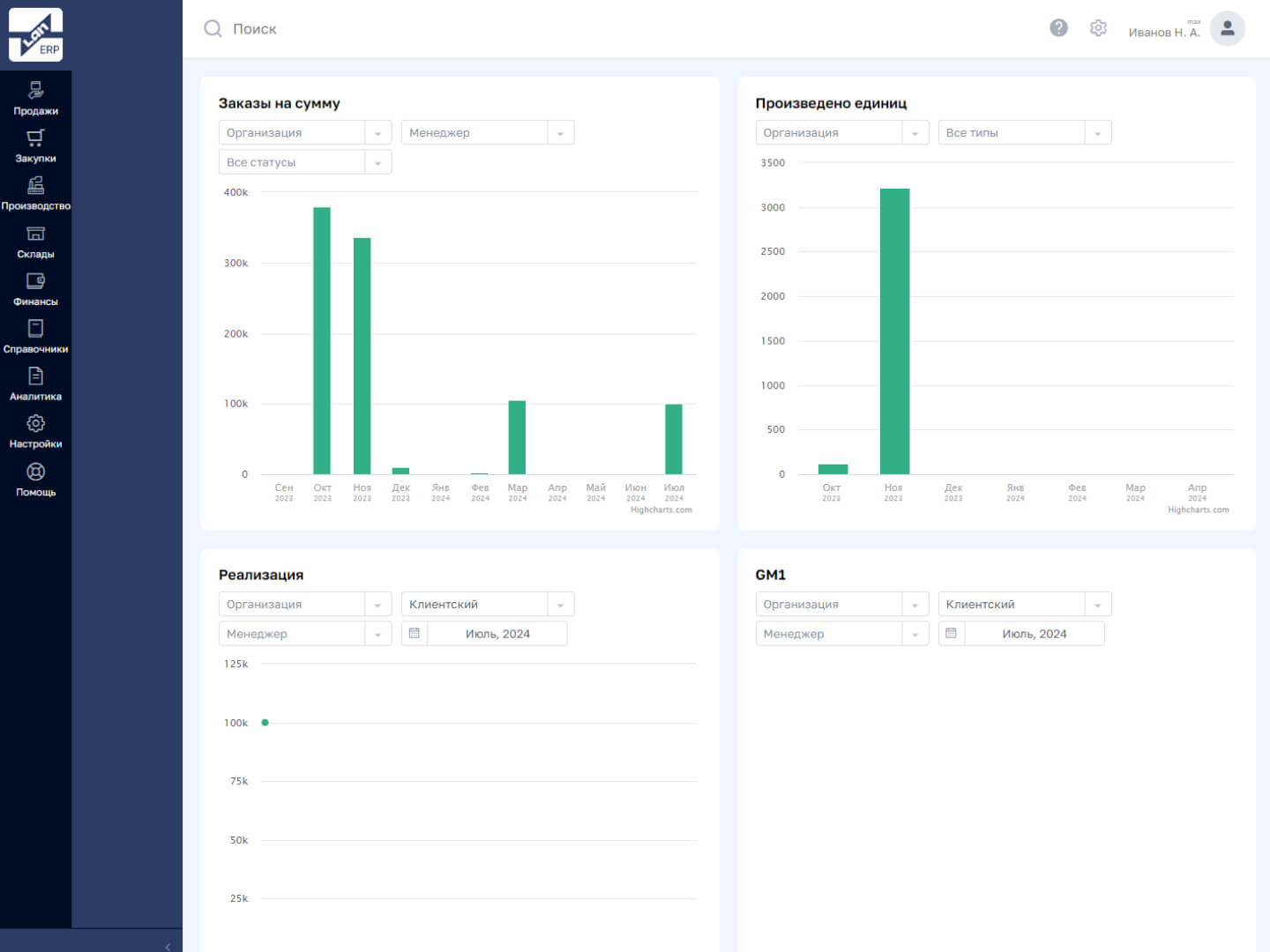
Task: Click the Мар 2024 bar in Заказы на сумму
Action: (517, 438)
